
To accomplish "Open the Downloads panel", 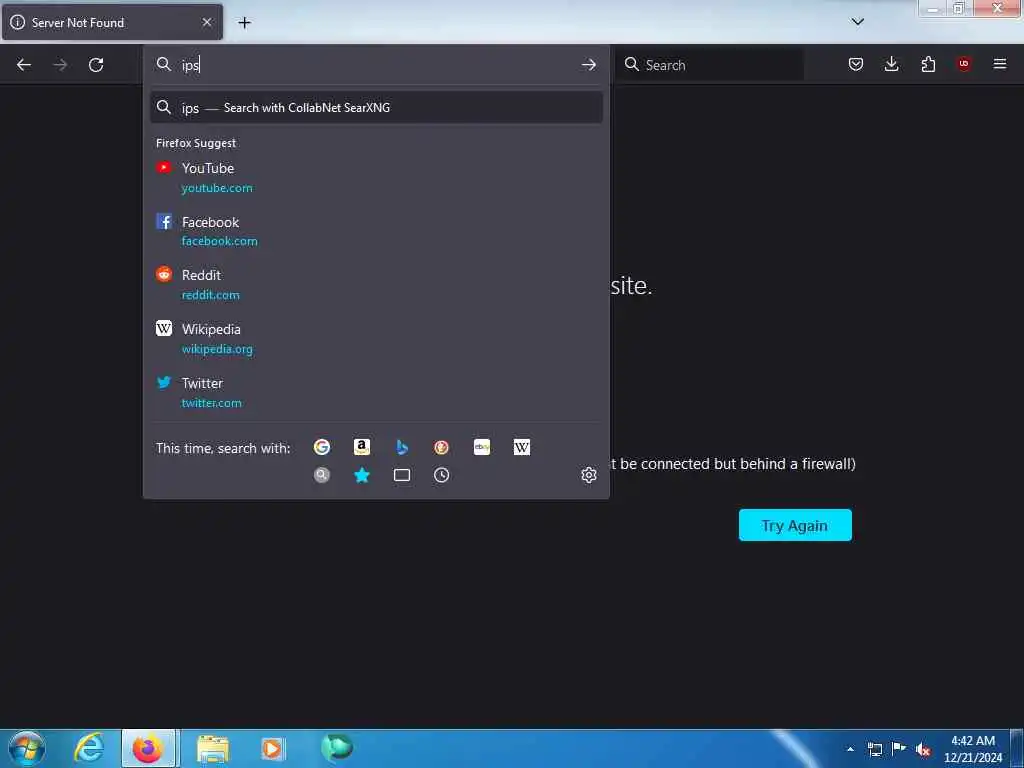I will (x=891, y=64).
